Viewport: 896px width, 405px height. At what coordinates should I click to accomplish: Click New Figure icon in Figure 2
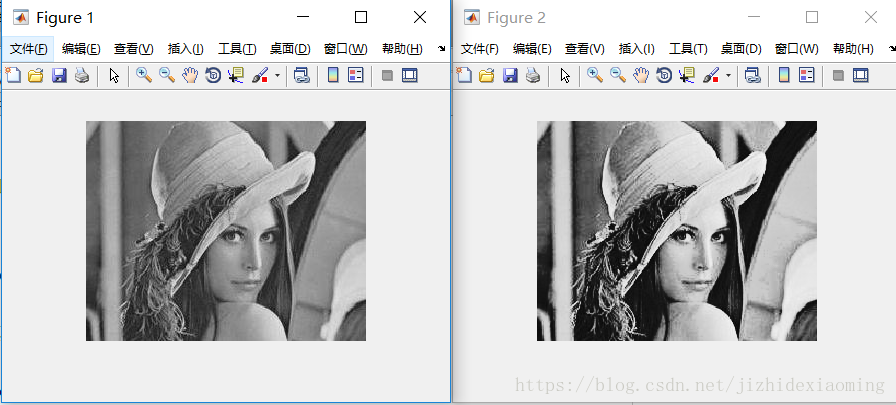tap(463, 75)
